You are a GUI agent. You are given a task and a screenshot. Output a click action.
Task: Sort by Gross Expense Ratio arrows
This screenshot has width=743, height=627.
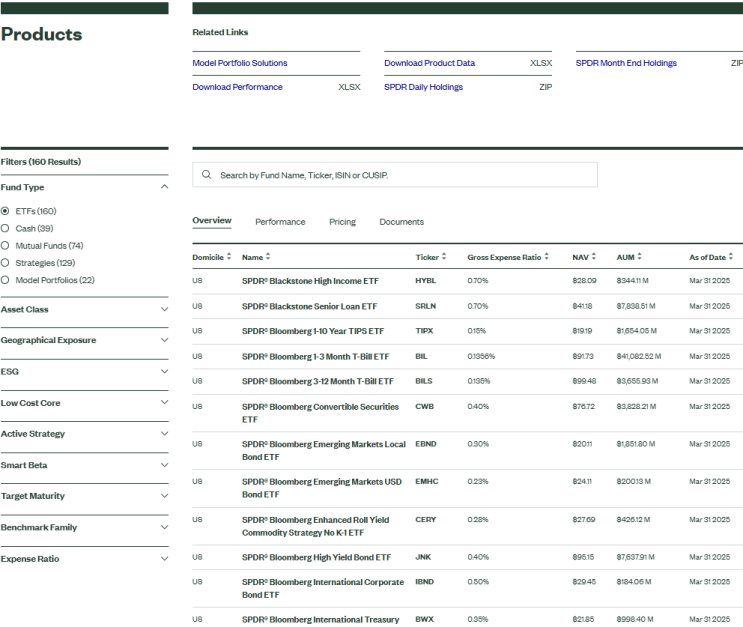(547, 257)
